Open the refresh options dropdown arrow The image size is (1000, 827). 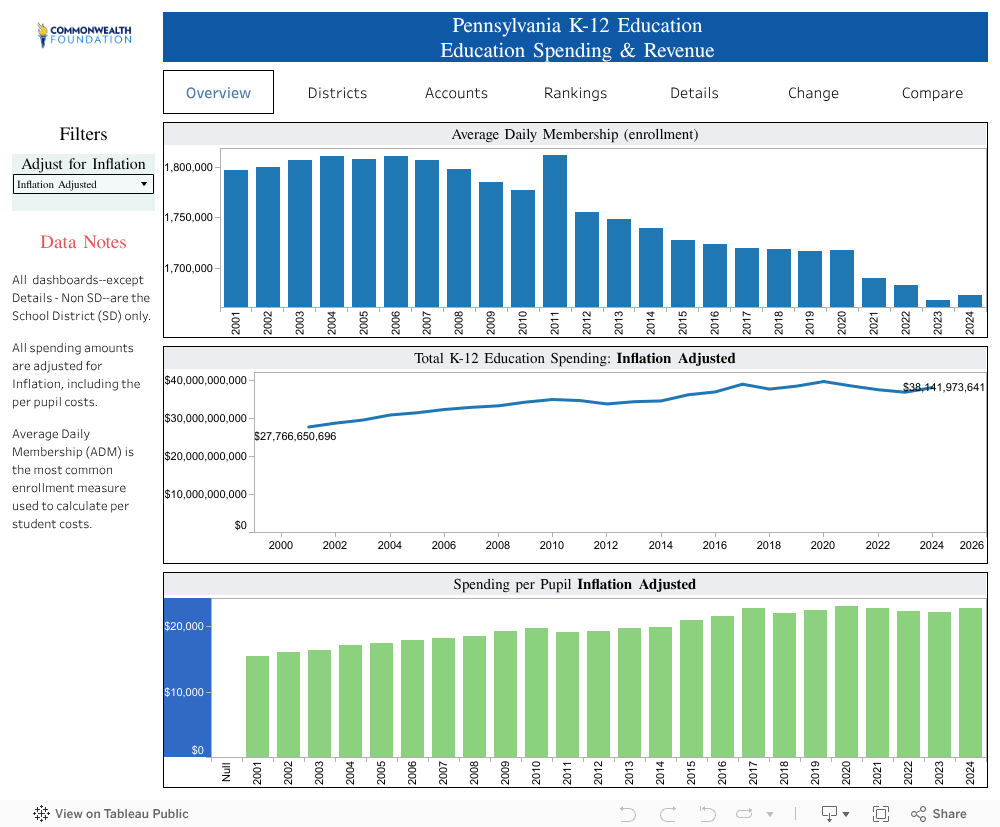coord(769,814)
